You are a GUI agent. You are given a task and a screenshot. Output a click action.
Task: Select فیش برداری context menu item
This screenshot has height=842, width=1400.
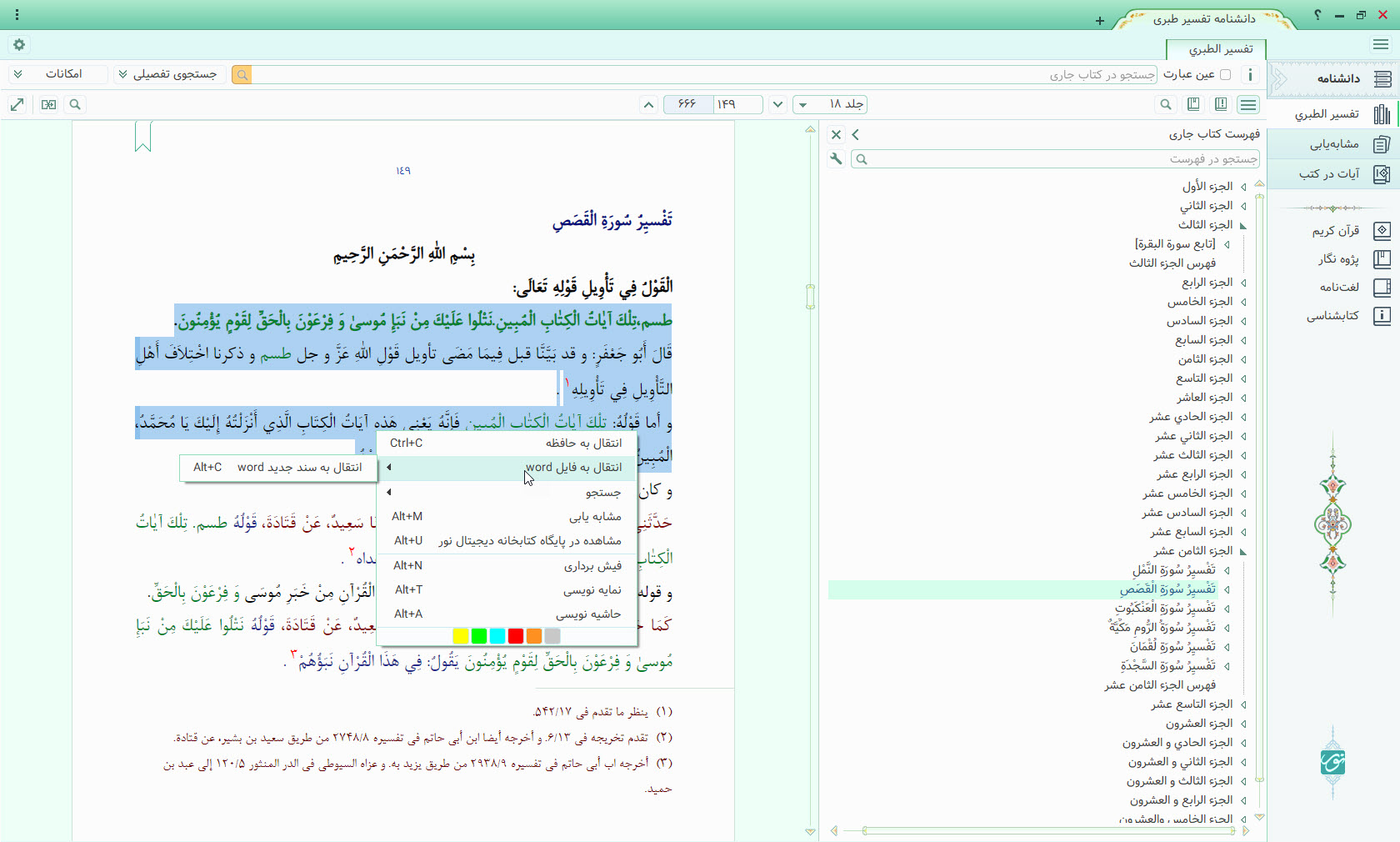pyautogui.click(x=507, y=566)
